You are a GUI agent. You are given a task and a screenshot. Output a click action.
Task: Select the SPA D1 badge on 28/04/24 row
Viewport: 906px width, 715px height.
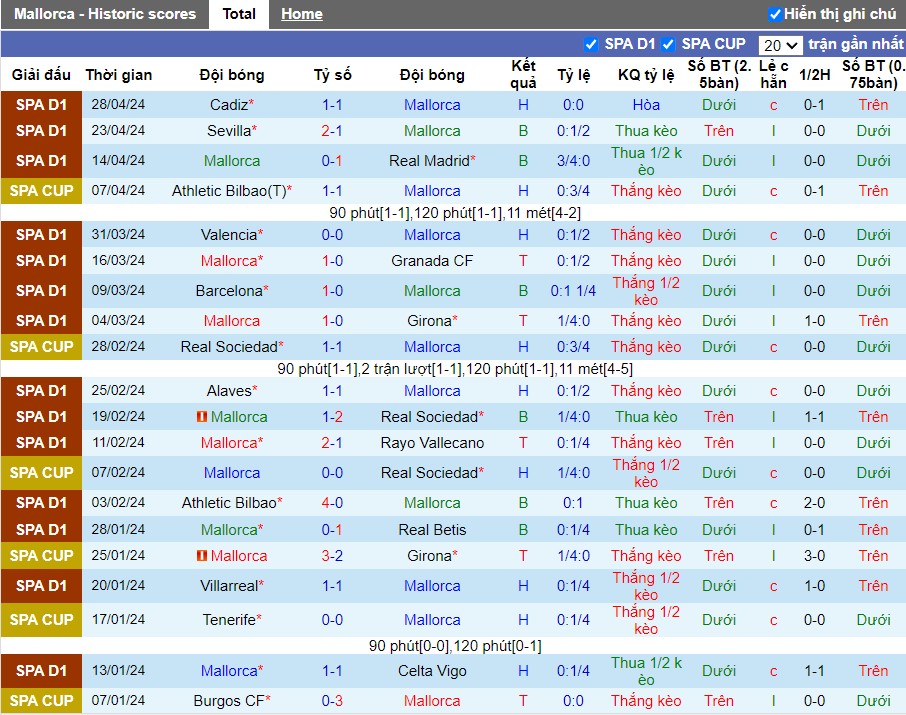pyautogui.click(x=42, y=105)
